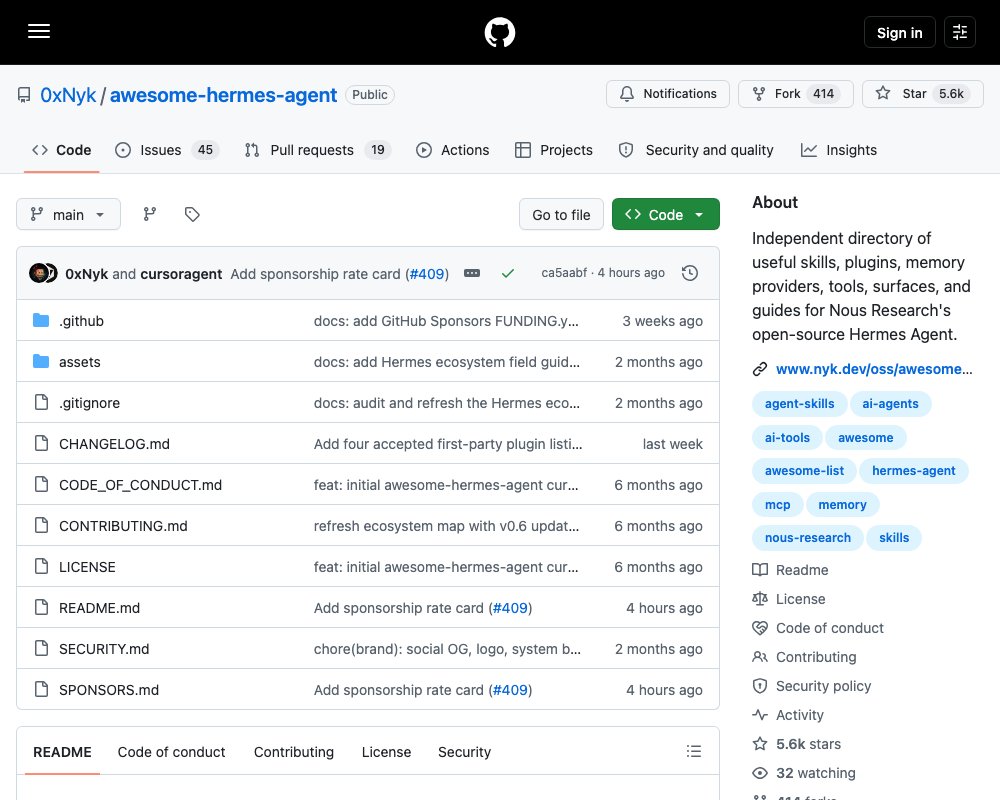Open SPONSORS.md file

[109, 690]
